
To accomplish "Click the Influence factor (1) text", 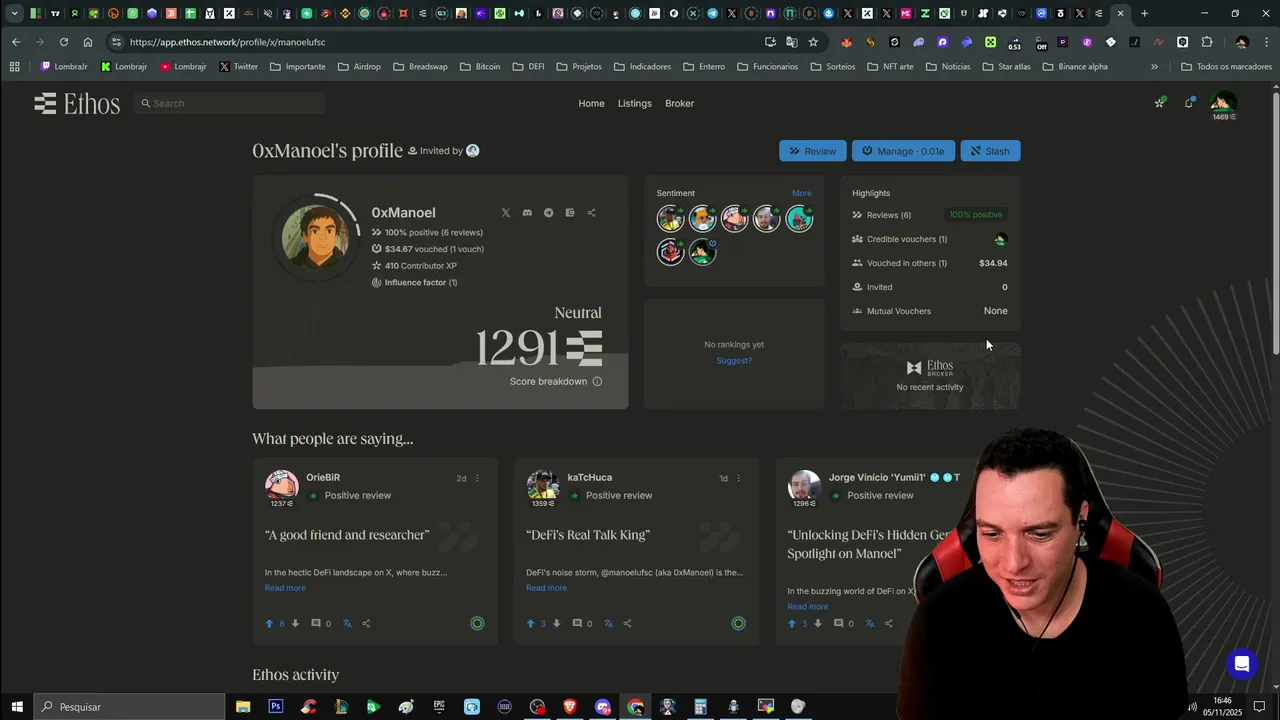I will tap(421, 283).
